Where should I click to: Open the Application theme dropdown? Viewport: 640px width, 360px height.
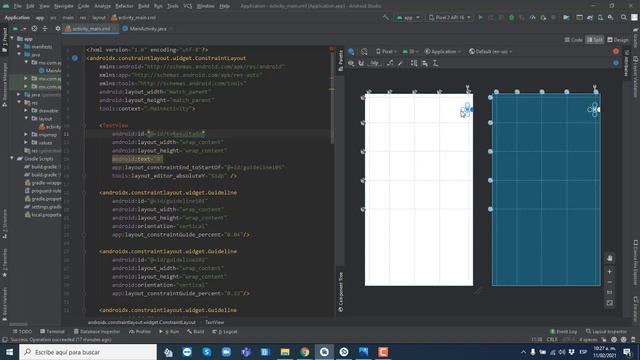point(442,51)
